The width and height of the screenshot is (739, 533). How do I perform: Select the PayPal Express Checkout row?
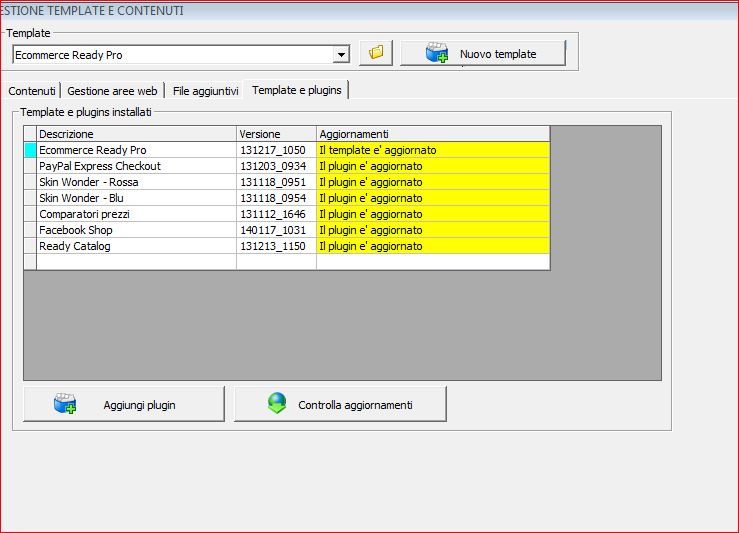pyautogui.click(x=287, y=166)
